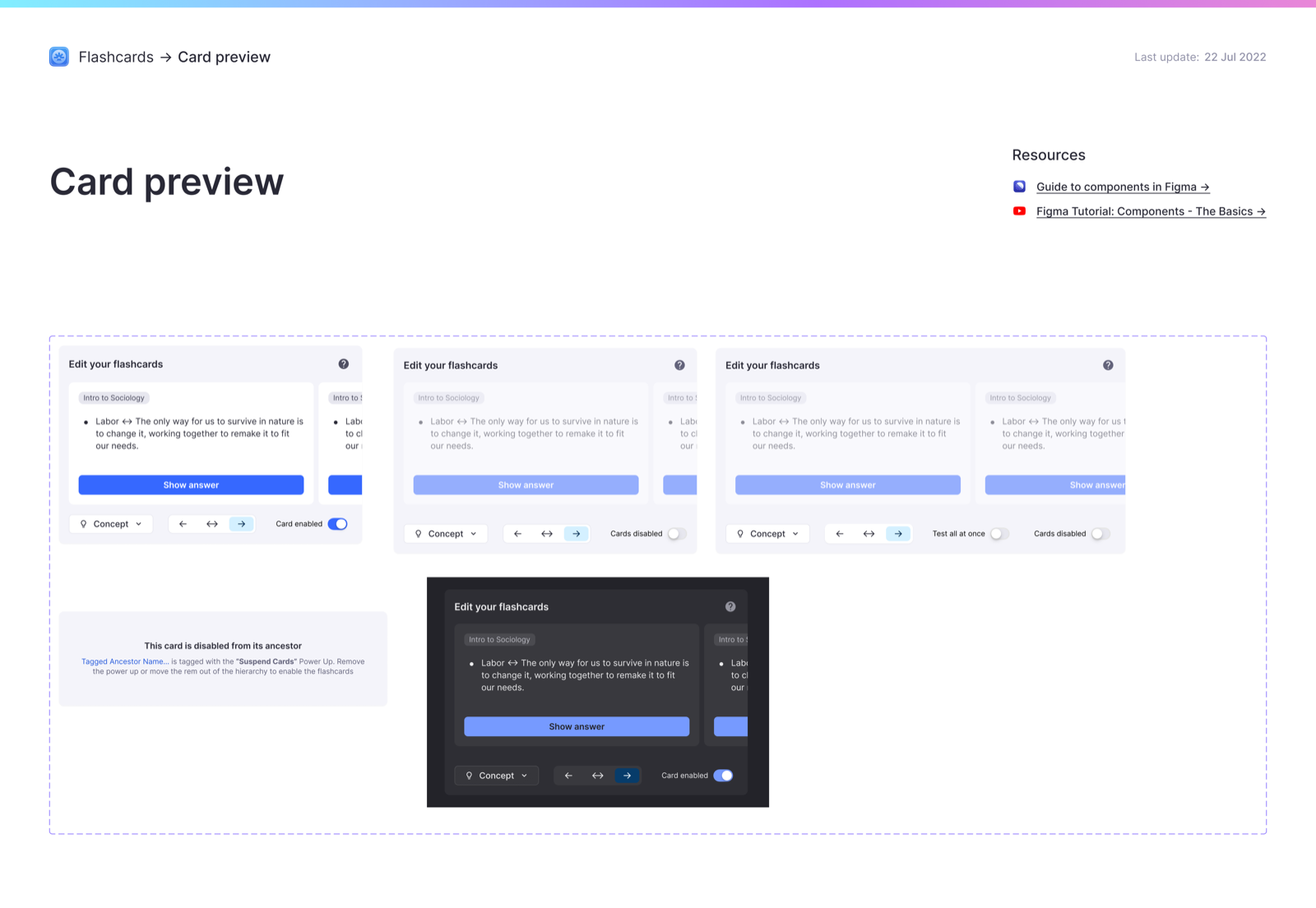
Task: Select left arrow in Test all at once panel
Action: [839, 534]
